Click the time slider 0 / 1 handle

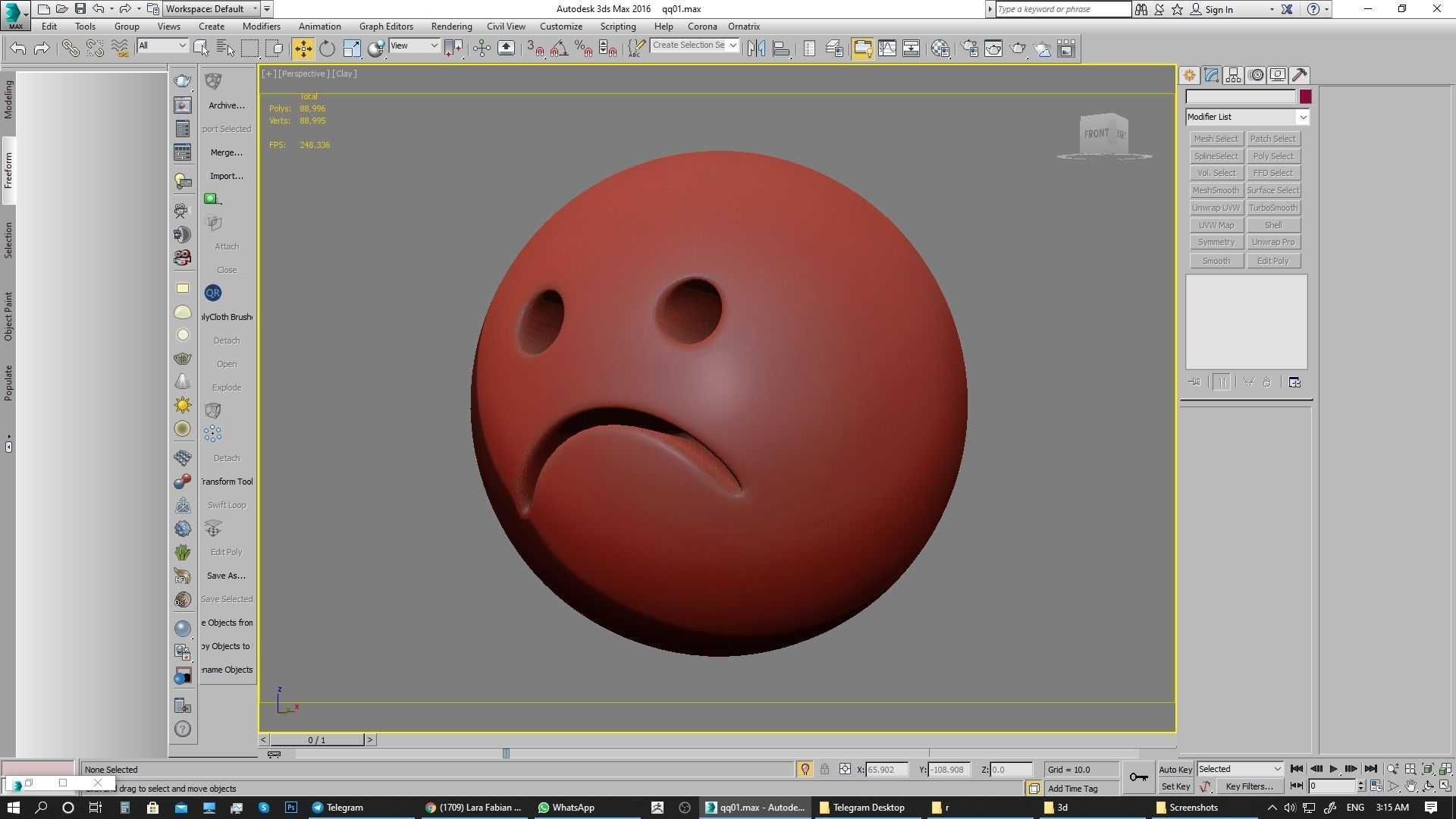pos(317,740)
